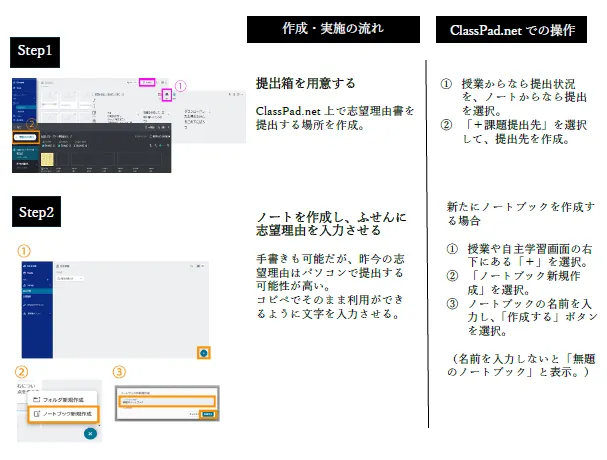
Task: Close the popup with the round X button
Action: (91, 433)
